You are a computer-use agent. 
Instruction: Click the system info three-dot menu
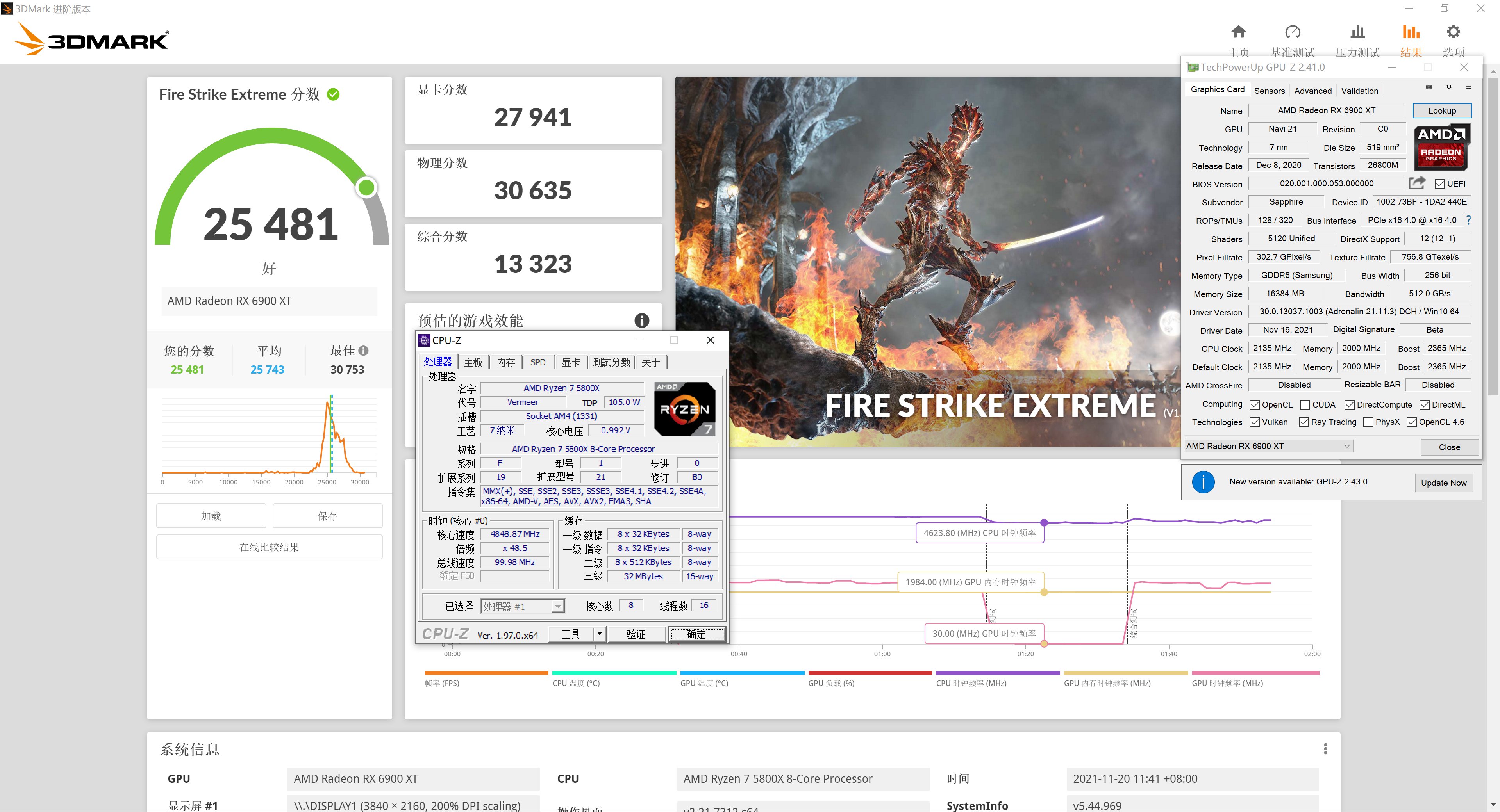(1325, 748)
